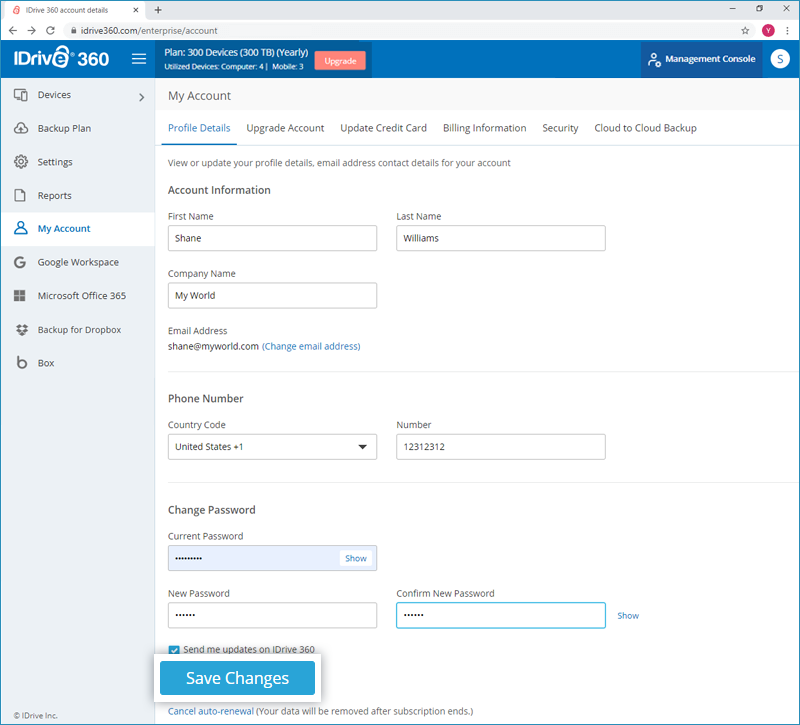Expand the Devices sidebar chevron

(141, 97)
